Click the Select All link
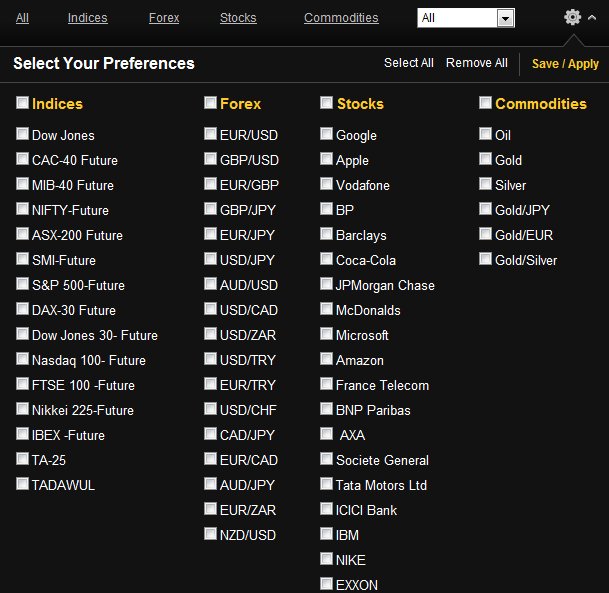 (409, 63)
